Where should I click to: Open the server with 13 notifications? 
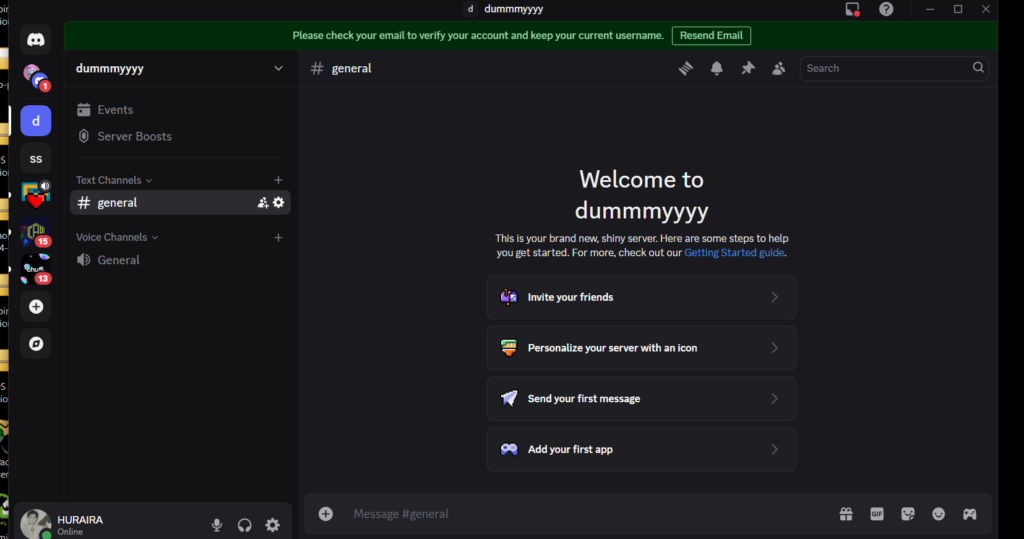point(36,270)
